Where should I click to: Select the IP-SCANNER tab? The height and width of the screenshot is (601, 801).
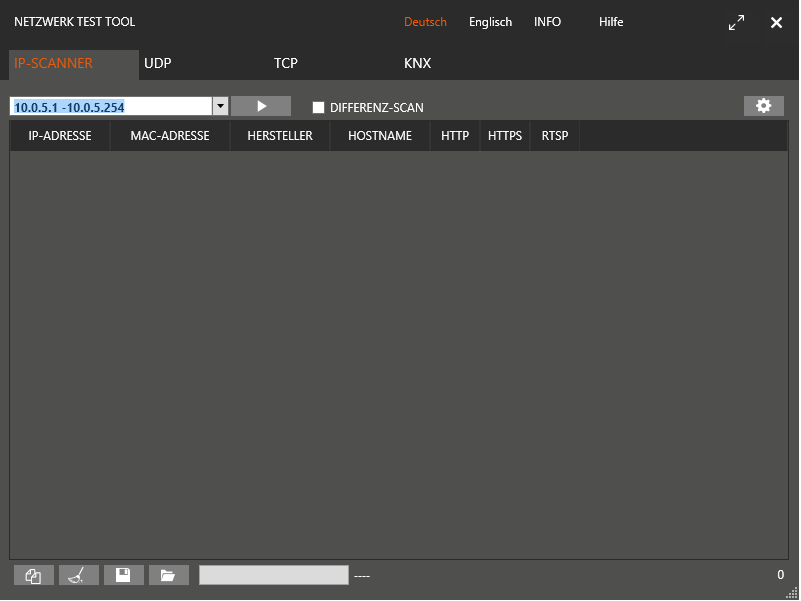(x=54, y=63)
